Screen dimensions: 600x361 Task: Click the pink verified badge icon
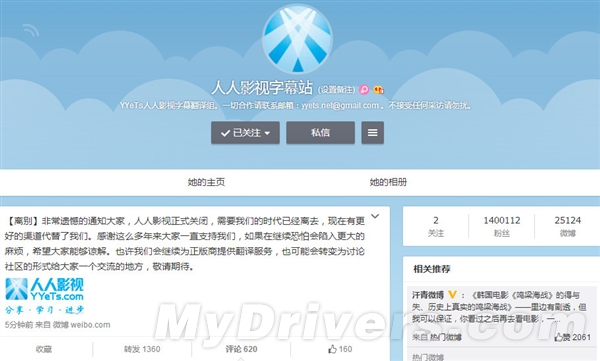click(x=365, y=90)
